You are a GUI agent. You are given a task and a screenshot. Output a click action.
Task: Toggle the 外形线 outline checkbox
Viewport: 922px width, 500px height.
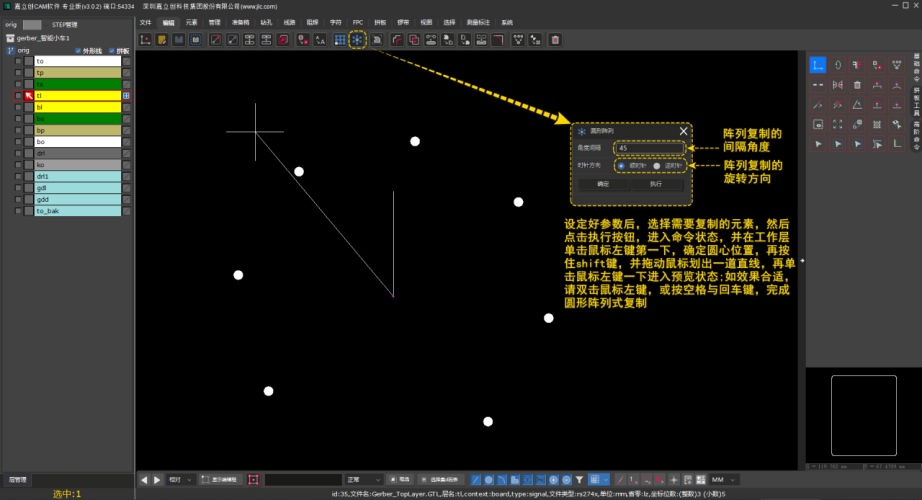[x=78, y=51]
